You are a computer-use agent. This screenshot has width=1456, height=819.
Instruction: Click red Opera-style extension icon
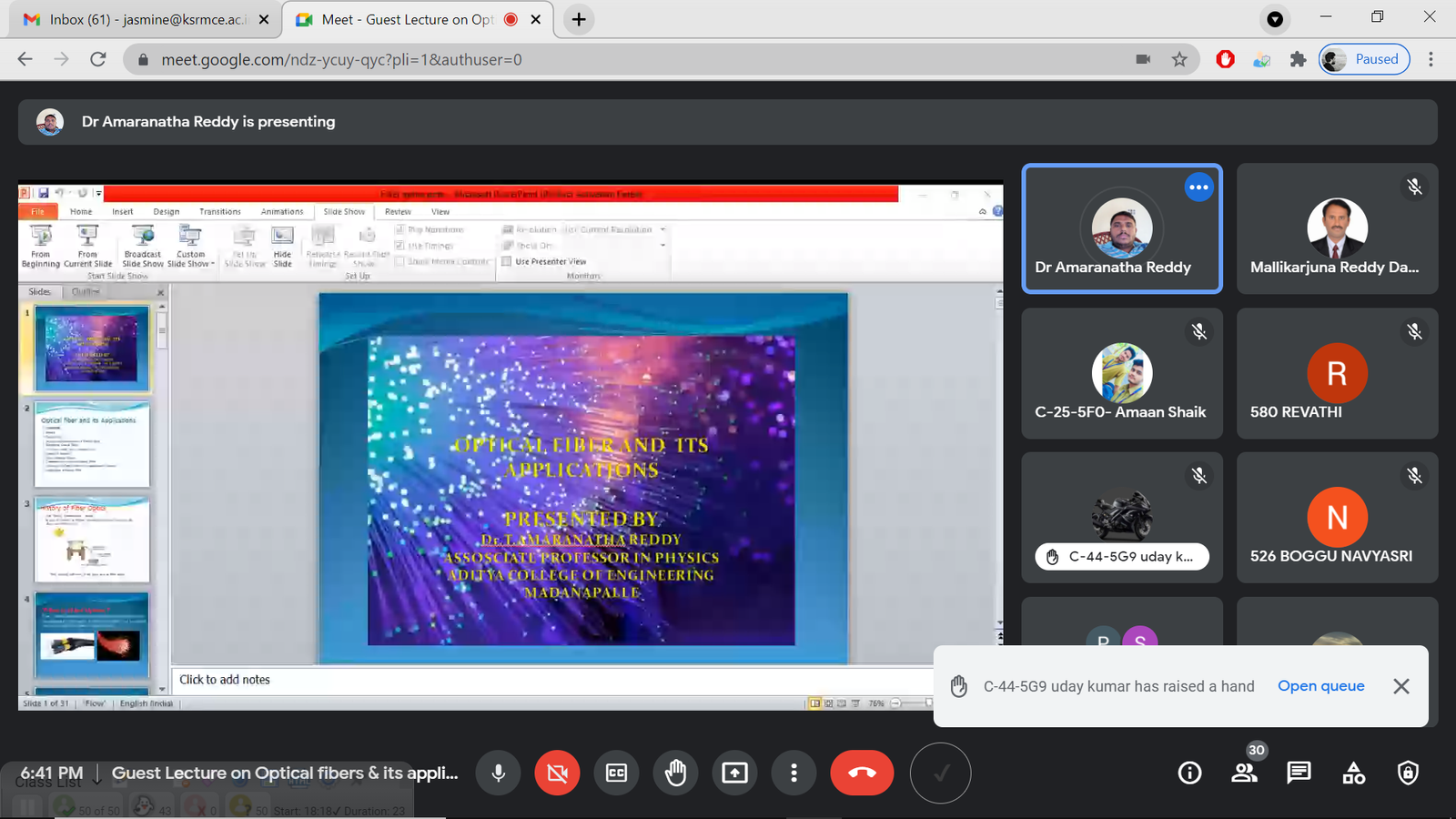click(1226, 59)
